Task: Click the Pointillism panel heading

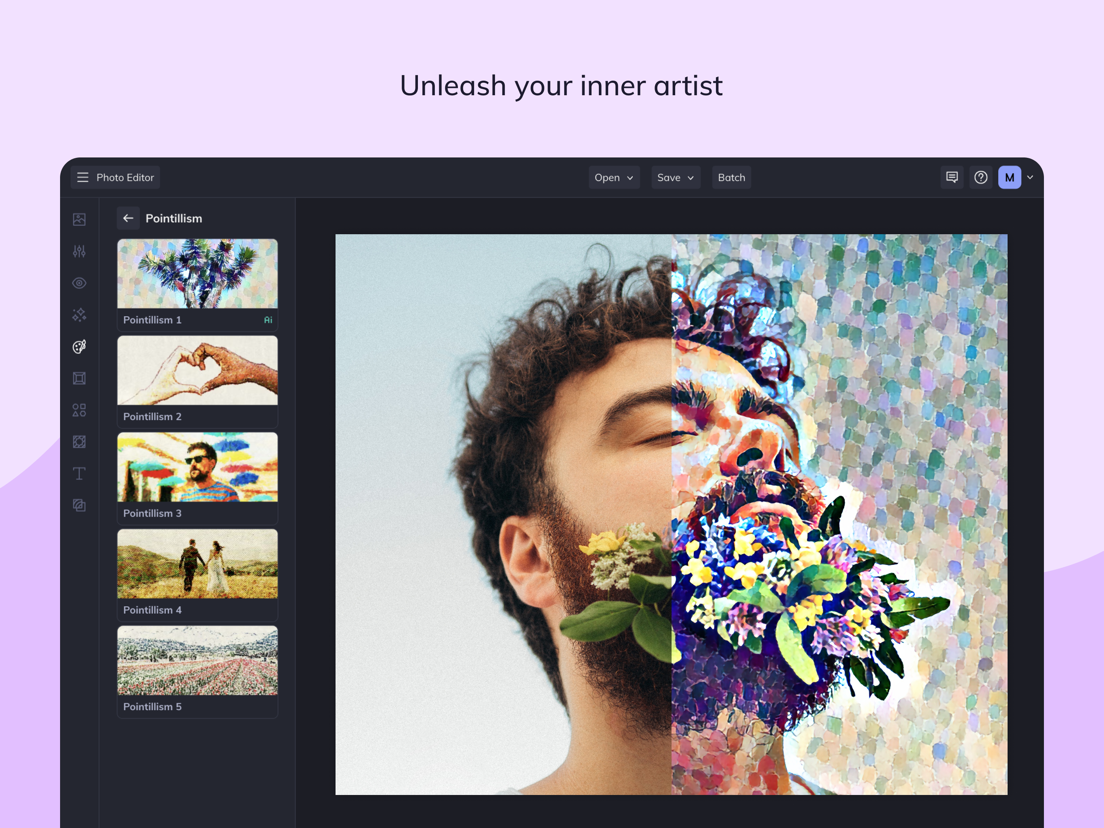Action: (173, 218)
